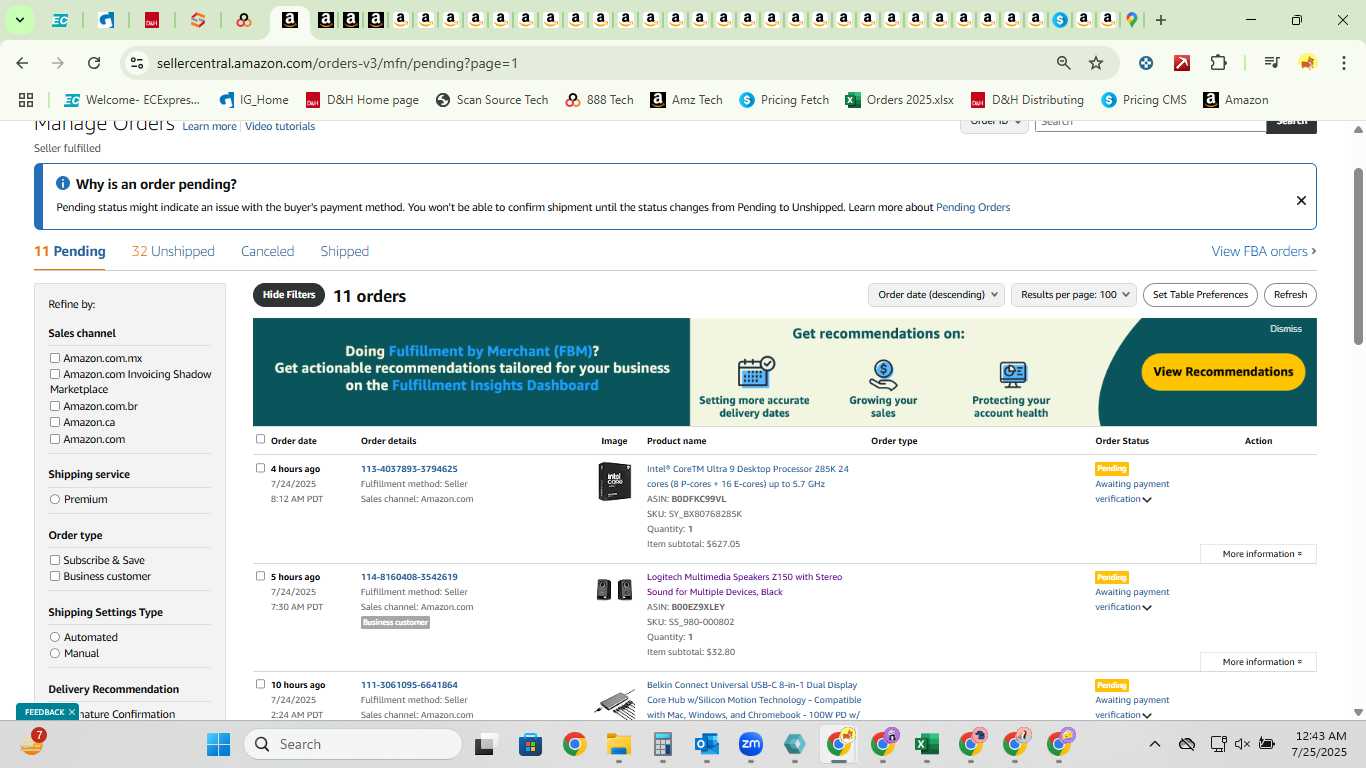Open order 111-3061095-6641864 link
The image size is (1366, 768).
(x=409, y=685)
